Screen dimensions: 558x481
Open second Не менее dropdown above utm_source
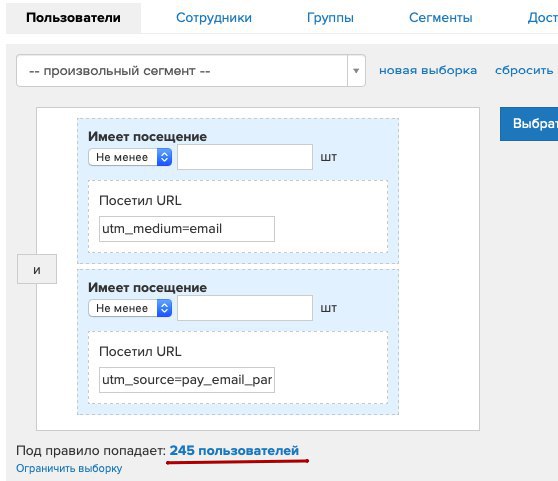click(x=130, y=308)
